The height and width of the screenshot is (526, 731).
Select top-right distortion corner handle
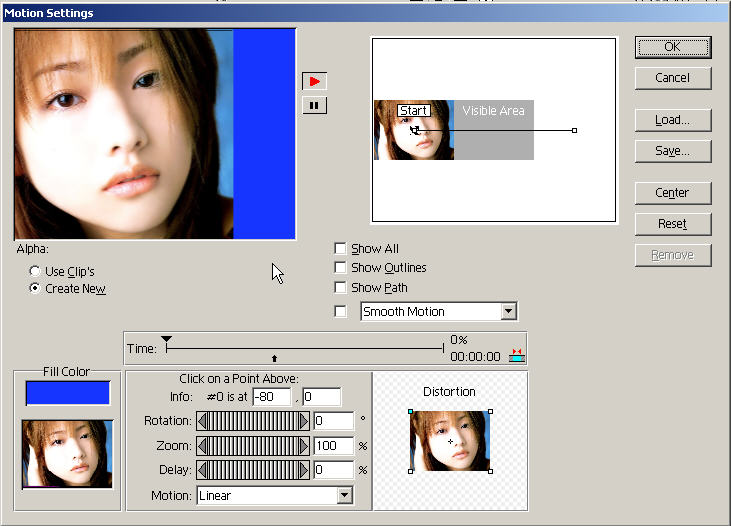click(490, 412)
